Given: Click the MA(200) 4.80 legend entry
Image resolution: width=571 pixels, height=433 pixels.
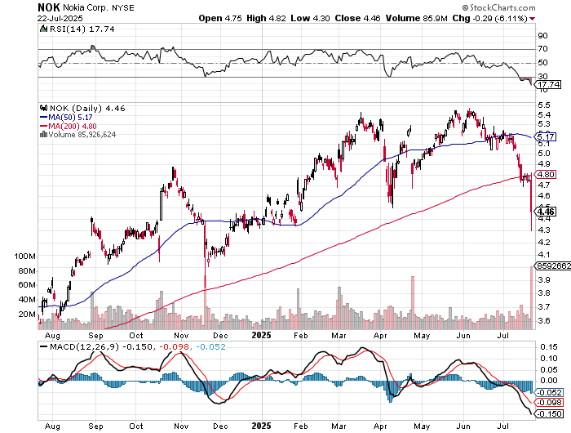Looking at the screenshot, I should click(68, 126).
